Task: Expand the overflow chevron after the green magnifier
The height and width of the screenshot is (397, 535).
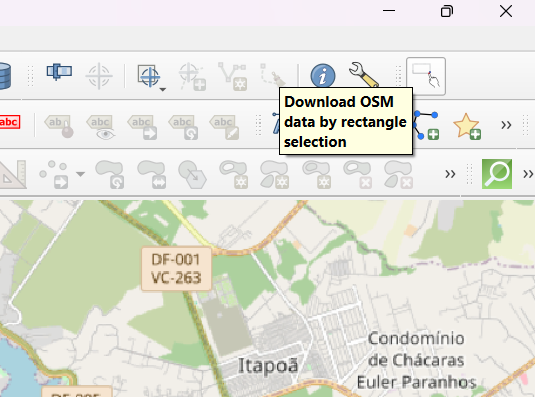Action: 529,174
